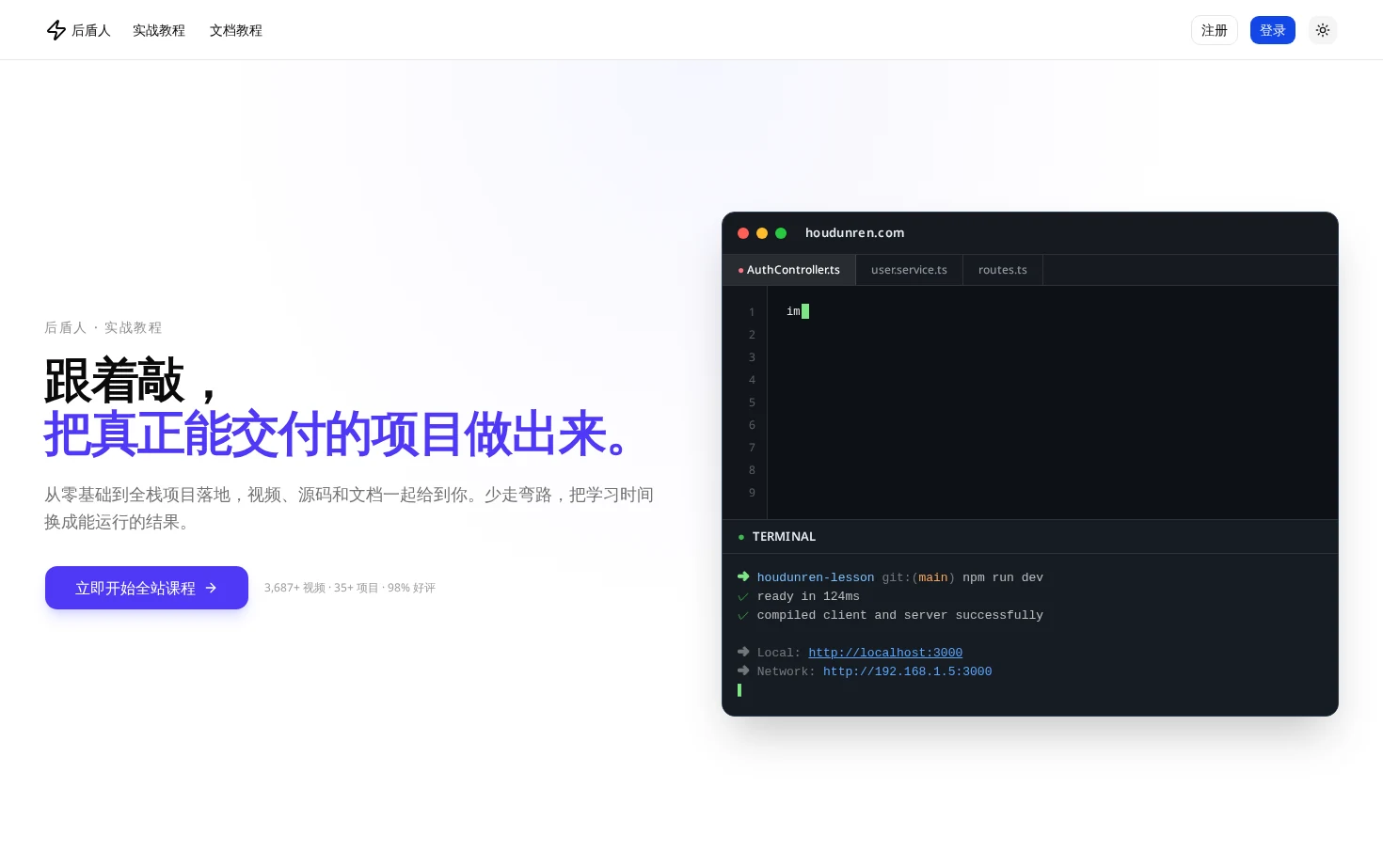Open the http://localhost:3000 link
The image size is (1383, 868).
(x=885, y=653)
